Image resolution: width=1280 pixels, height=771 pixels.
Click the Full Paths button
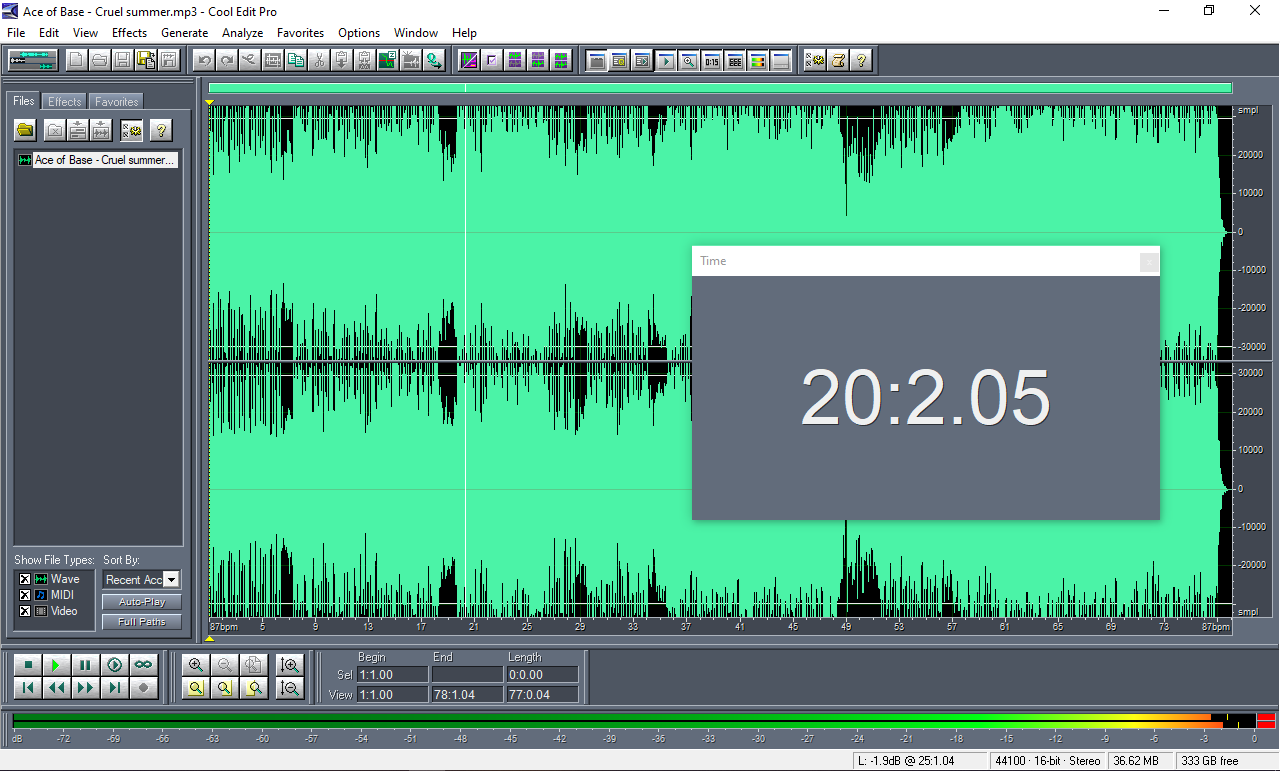[142, 622]
